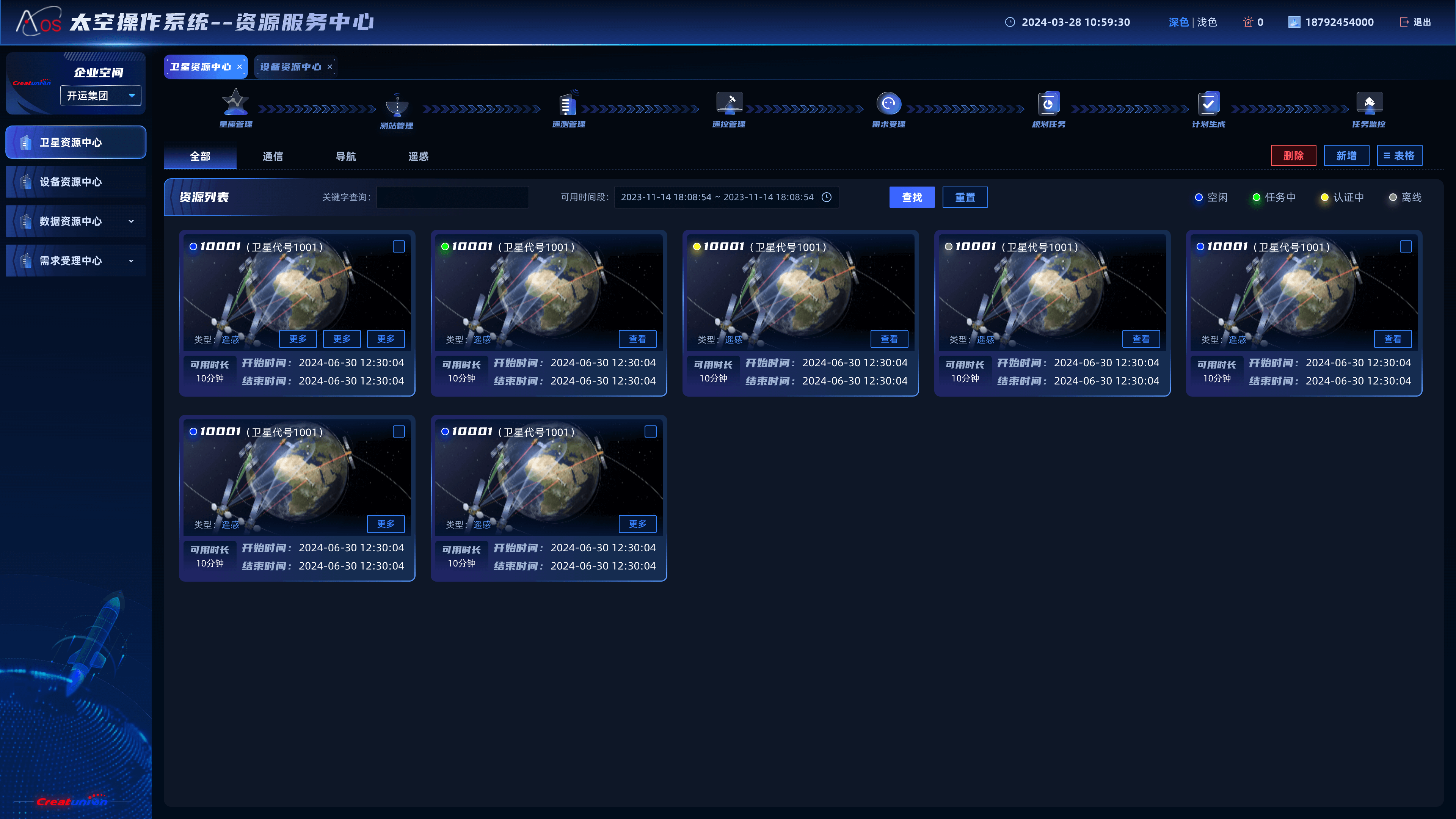
Task: Check the top-right satellite card's checkbox
Action: 1406,246
